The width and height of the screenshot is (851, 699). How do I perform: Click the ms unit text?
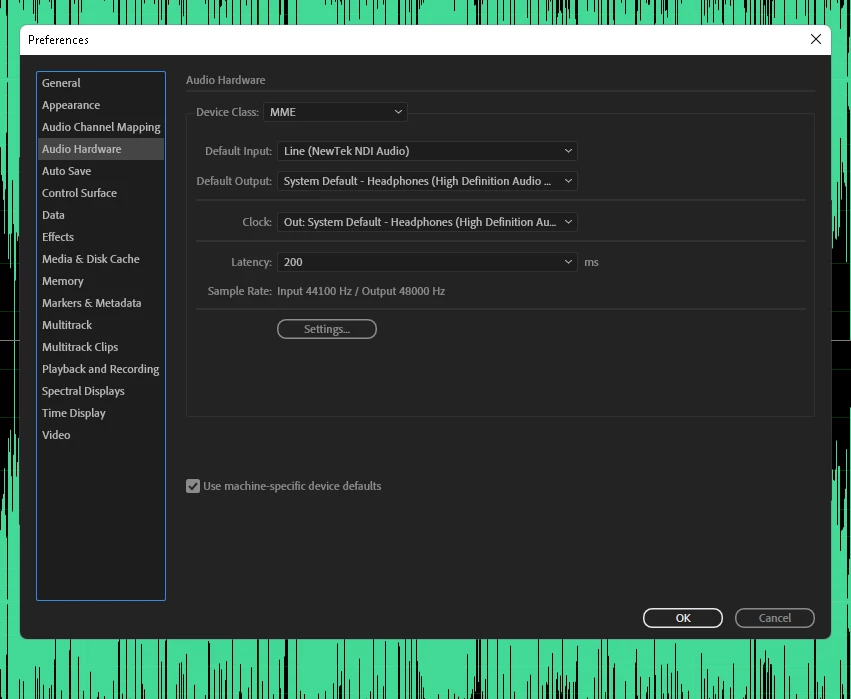point(591,263)
